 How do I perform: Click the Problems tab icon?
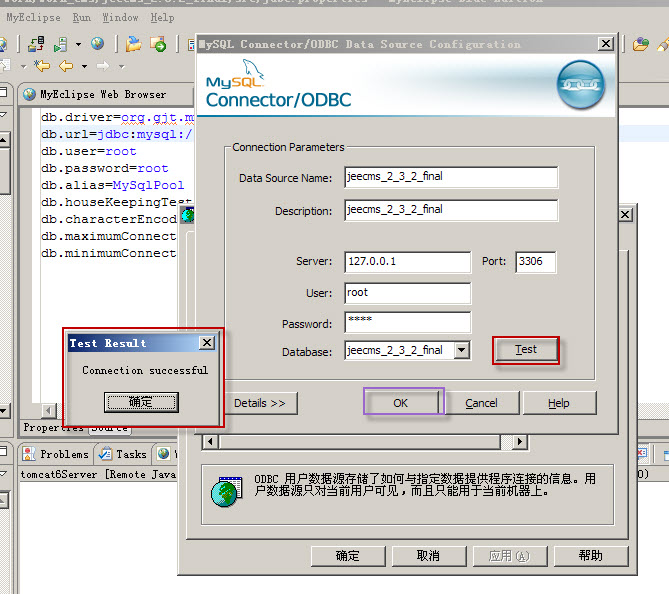[x=29, y=454]
